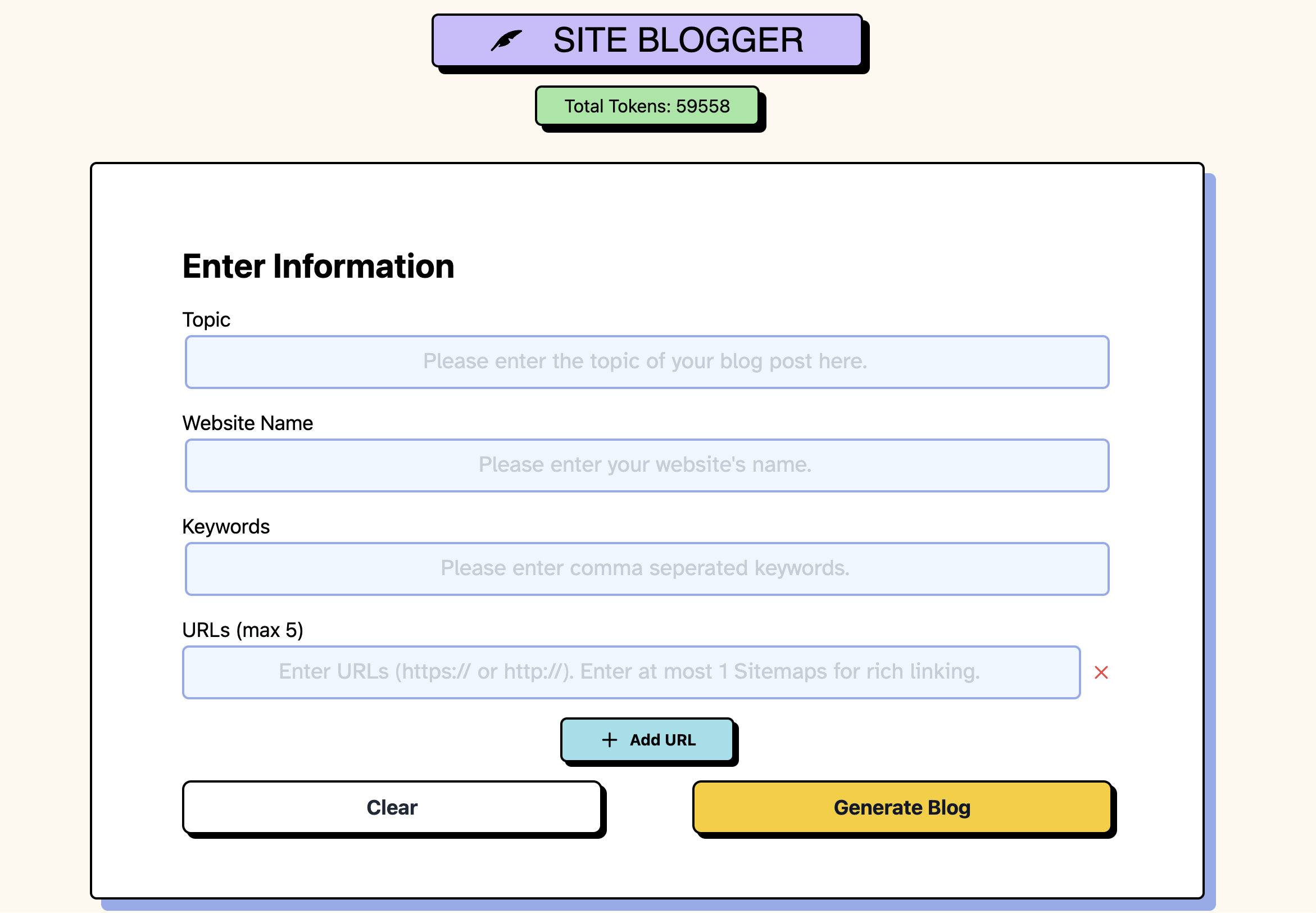
Task: Click the Keywords label
Action: click(225, 527)
